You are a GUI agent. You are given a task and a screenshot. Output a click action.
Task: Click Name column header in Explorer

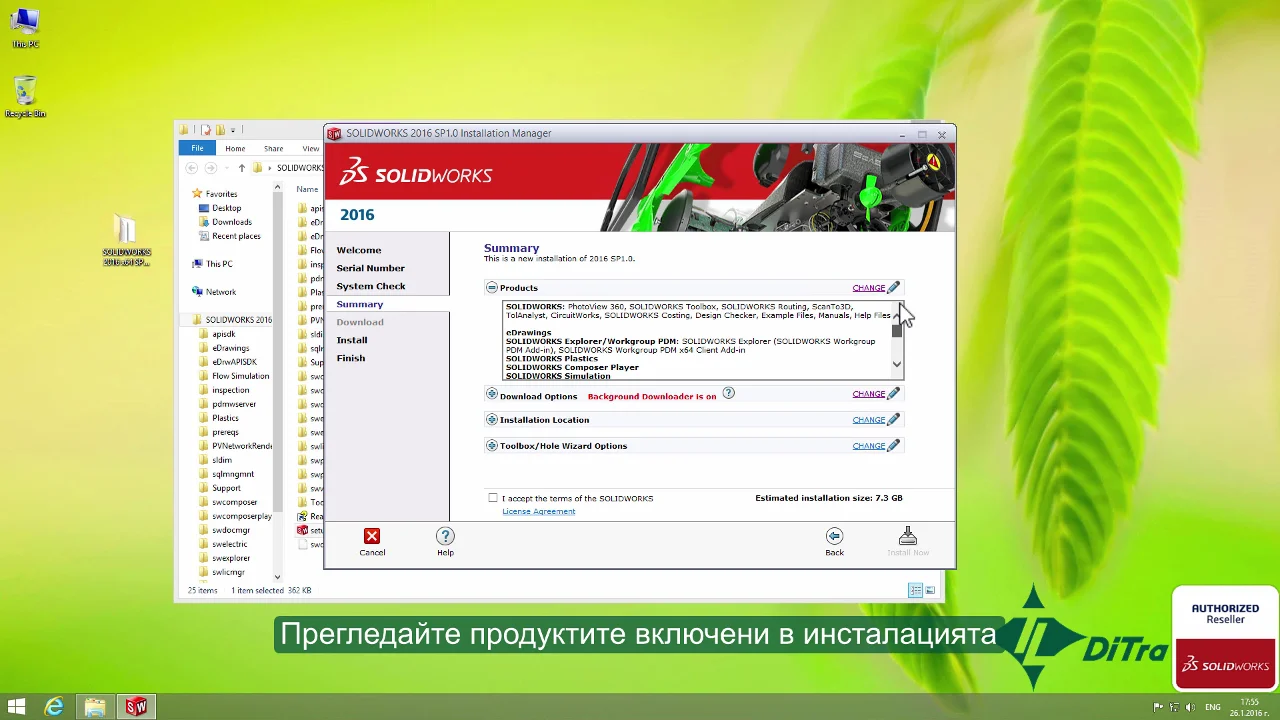[x=307, y=189]
